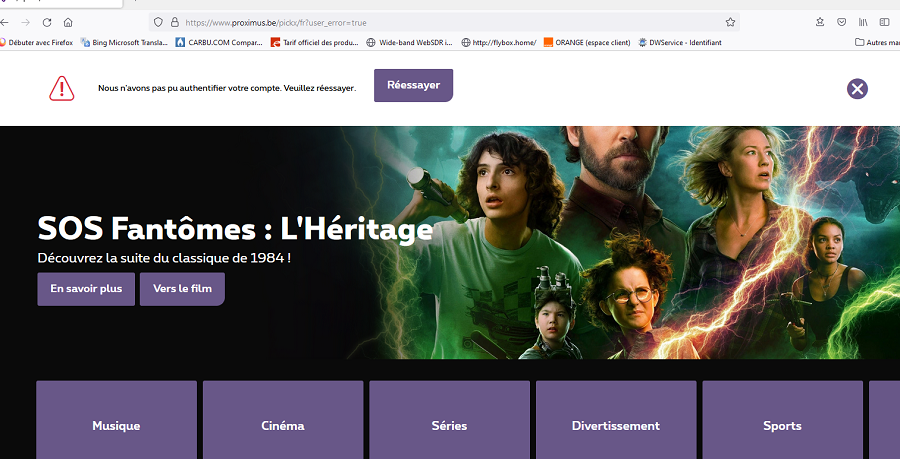Image resolution: width=900 pixels, height=459 pixels.
Task: Click Vers le film button
Action: point(183,289)
